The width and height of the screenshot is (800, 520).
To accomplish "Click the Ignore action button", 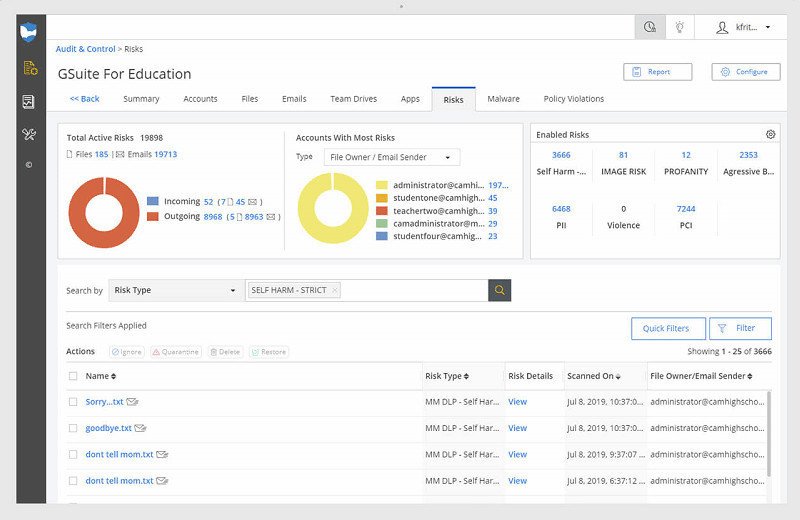I will pos(127,352).
